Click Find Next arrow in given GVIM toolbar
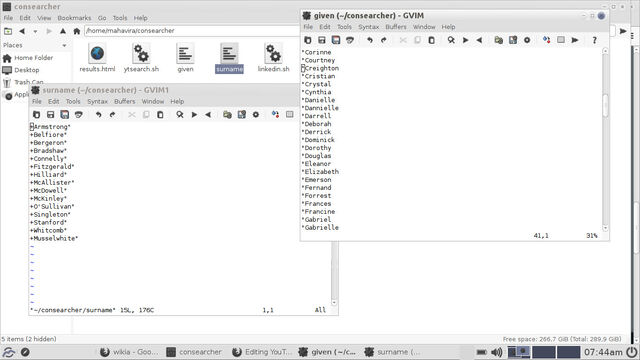This screenshot has width=640, height=360. [465, 40]
